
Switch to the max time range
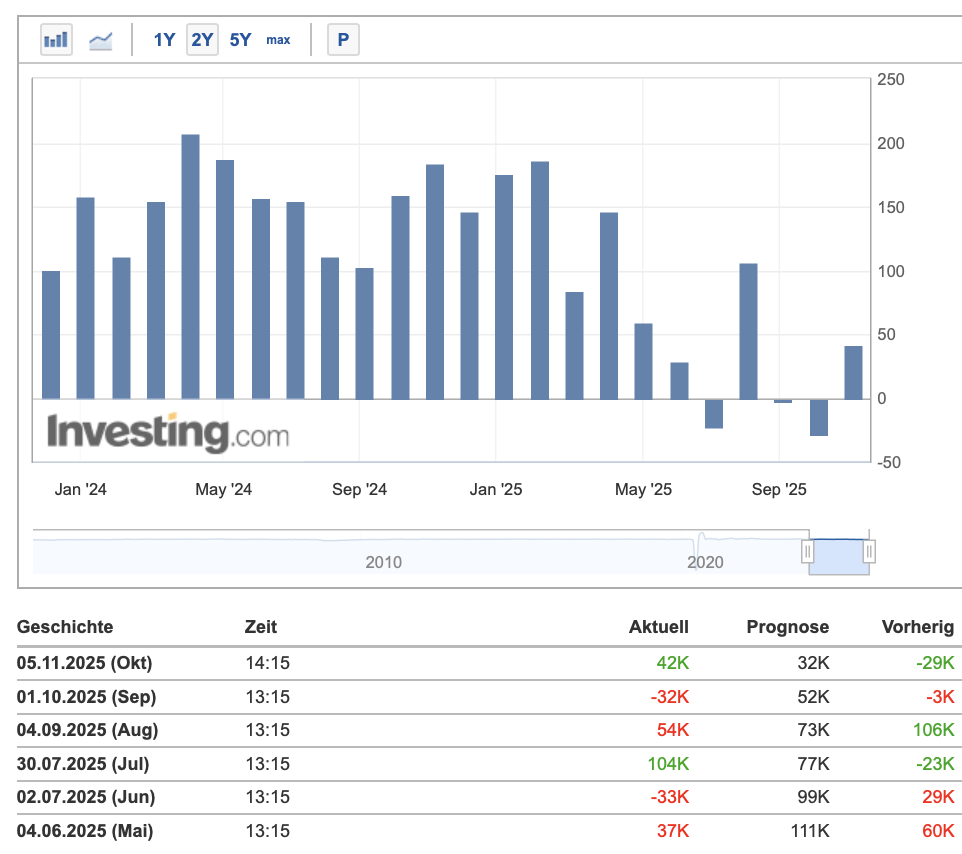pos(278,39)
